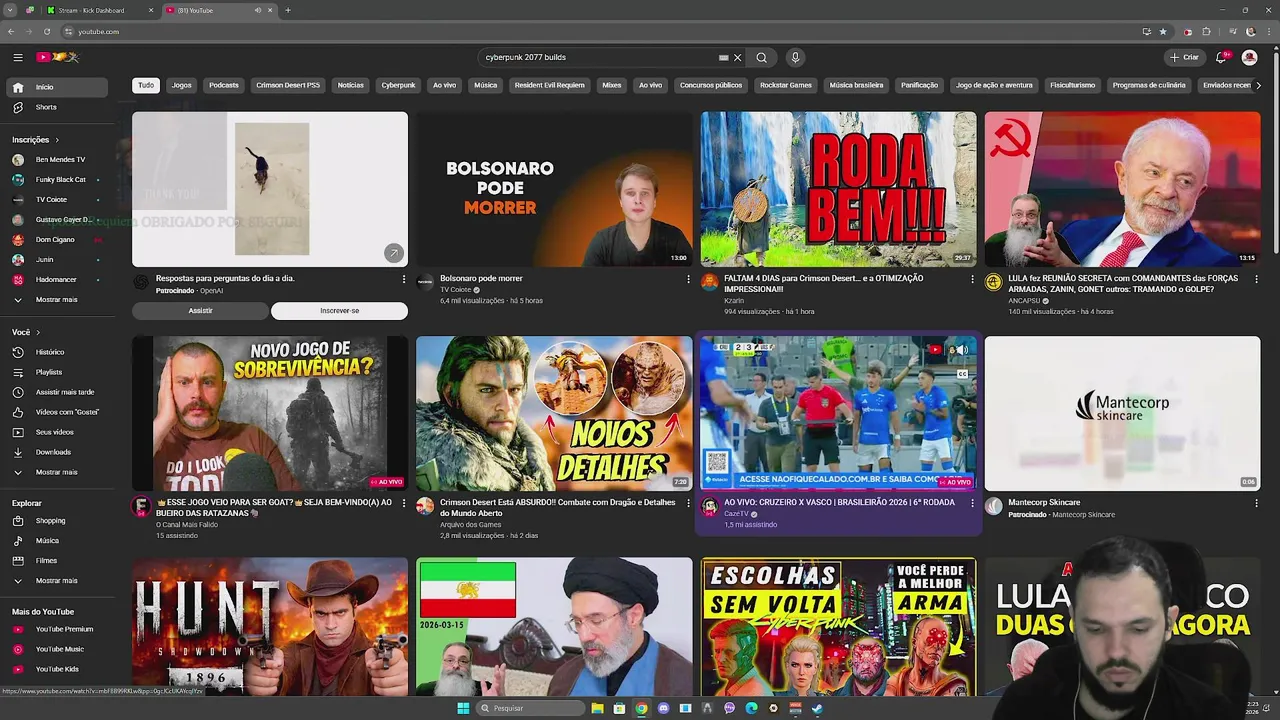
Task: Open YouTube Kids link
Action: click(59, 669)
